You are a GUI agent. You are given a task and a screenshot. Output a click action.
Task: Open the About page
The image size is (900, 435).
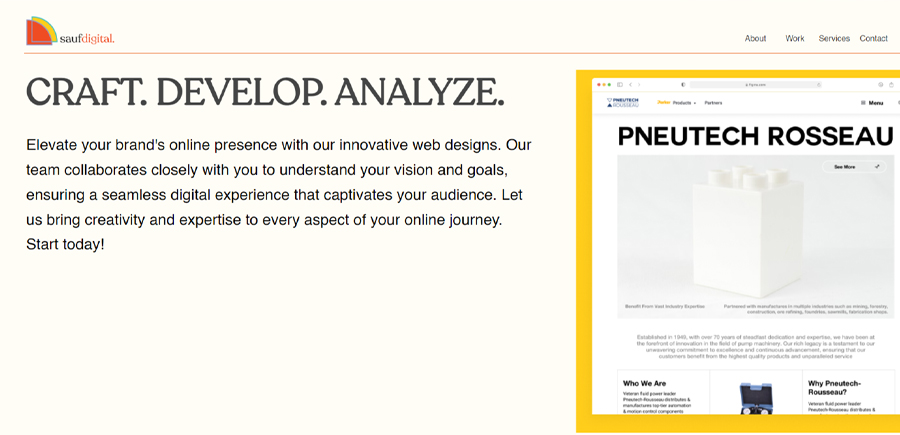coord(755,38)
